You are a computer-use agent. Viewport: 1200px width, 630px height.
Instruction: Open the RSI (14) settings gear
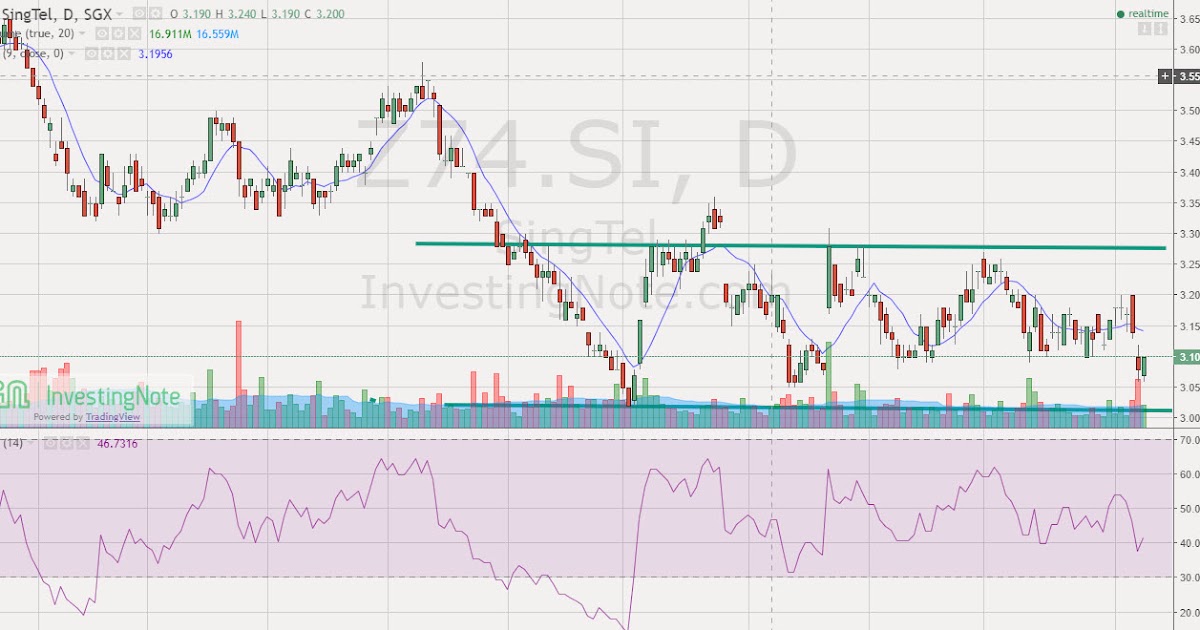point(66,443)
